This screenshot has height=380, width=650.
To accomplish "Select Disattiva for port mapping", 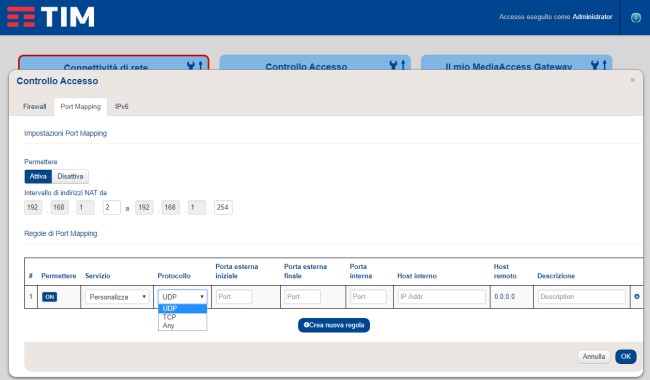I will [70, 176].
